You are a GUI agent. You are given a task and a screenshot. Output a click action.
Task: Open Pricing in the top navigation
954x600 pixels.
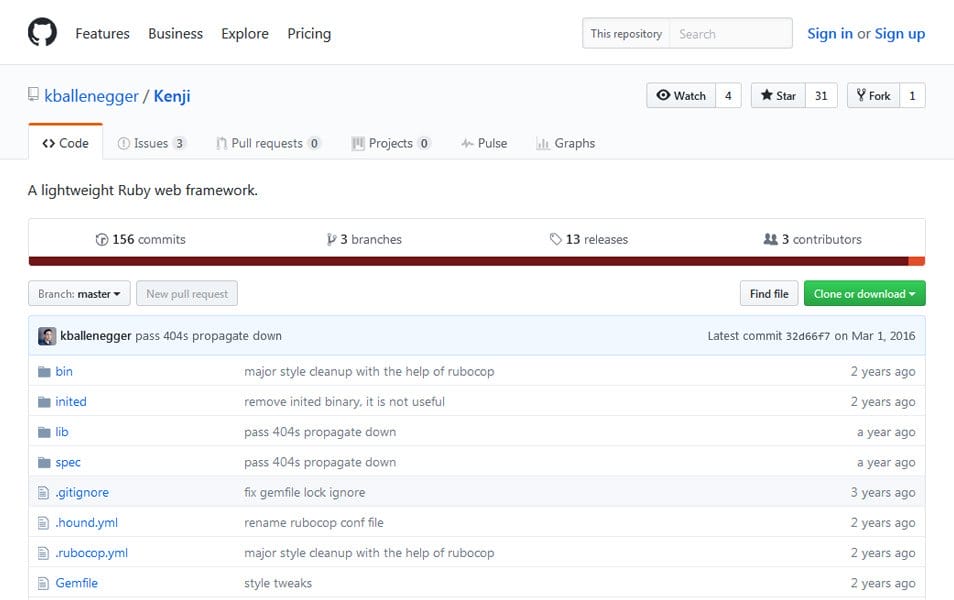click(x=309, y=33)
